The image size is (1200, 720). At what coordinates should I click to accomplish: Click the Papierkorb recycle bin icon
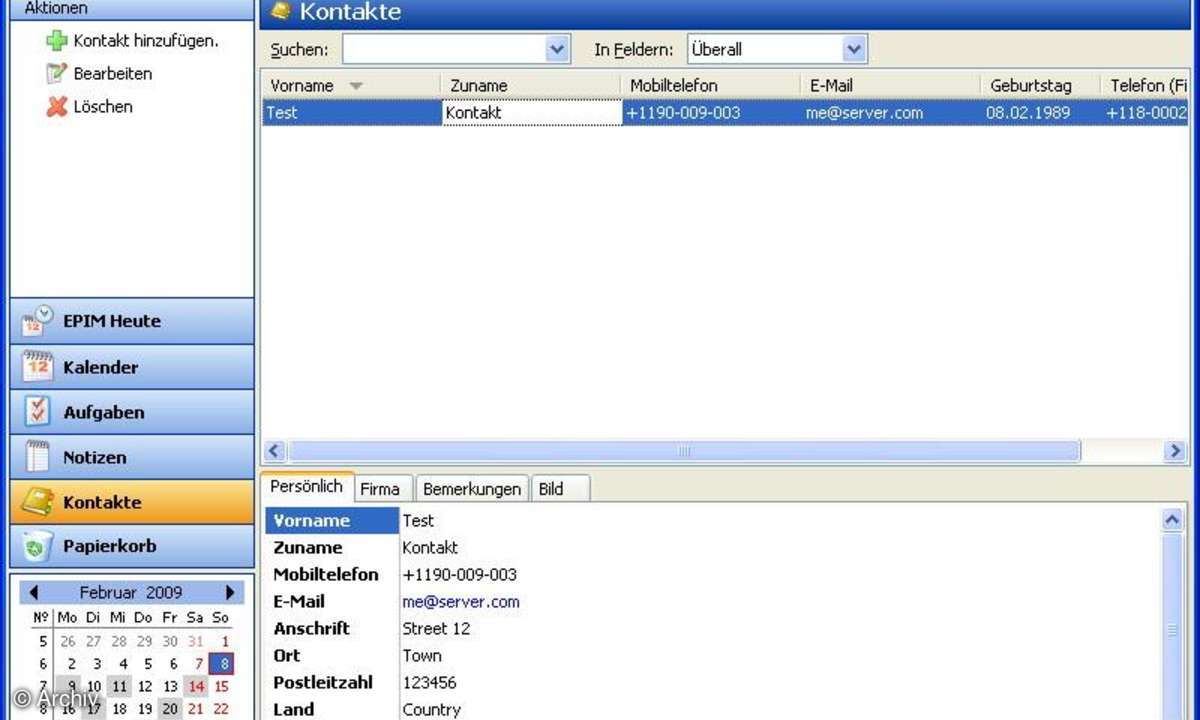pos(37,546)
